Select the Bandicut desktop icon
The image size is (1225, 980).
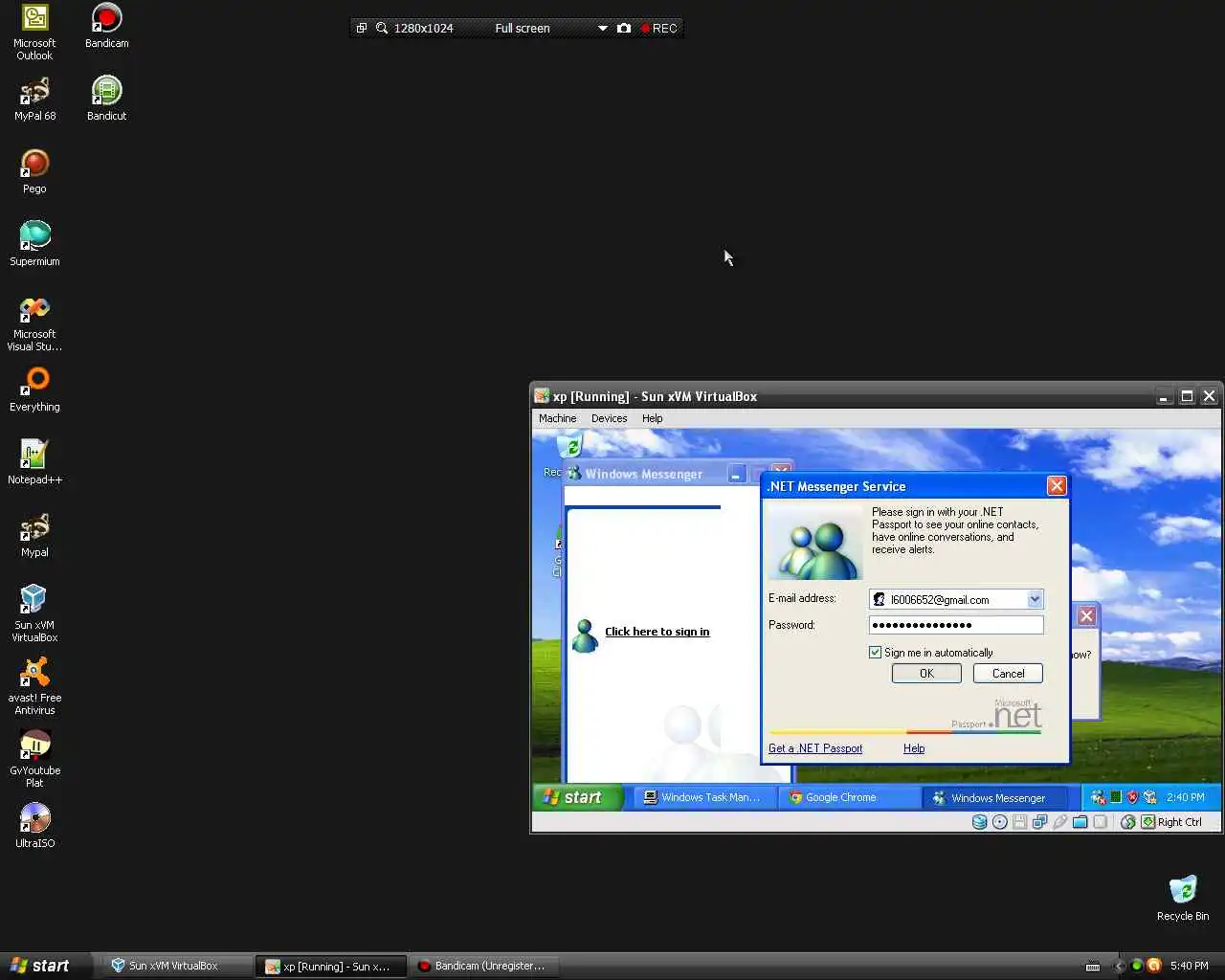coord(106,99)
